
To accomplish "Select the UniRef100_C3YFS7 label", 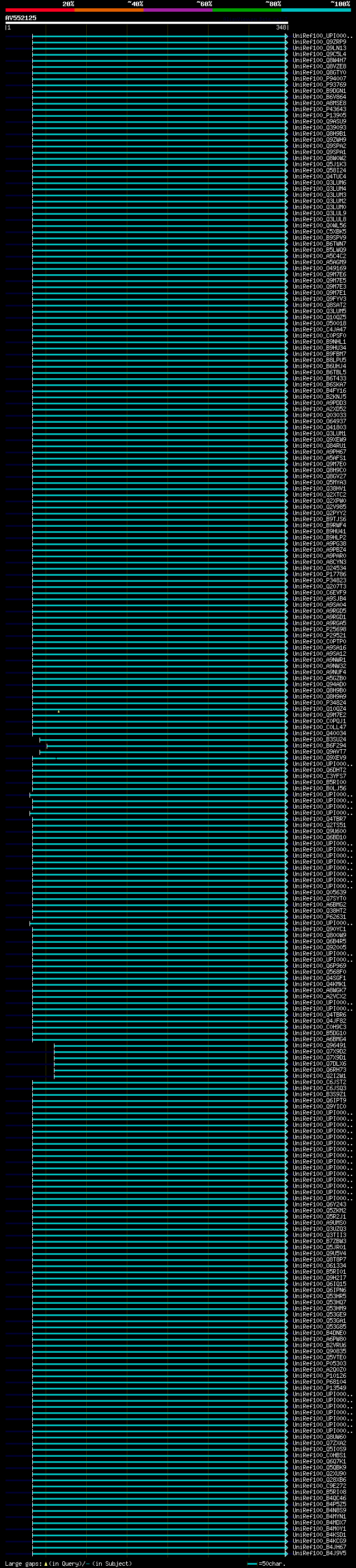I will pyautogui.click(x=319, y=776).
